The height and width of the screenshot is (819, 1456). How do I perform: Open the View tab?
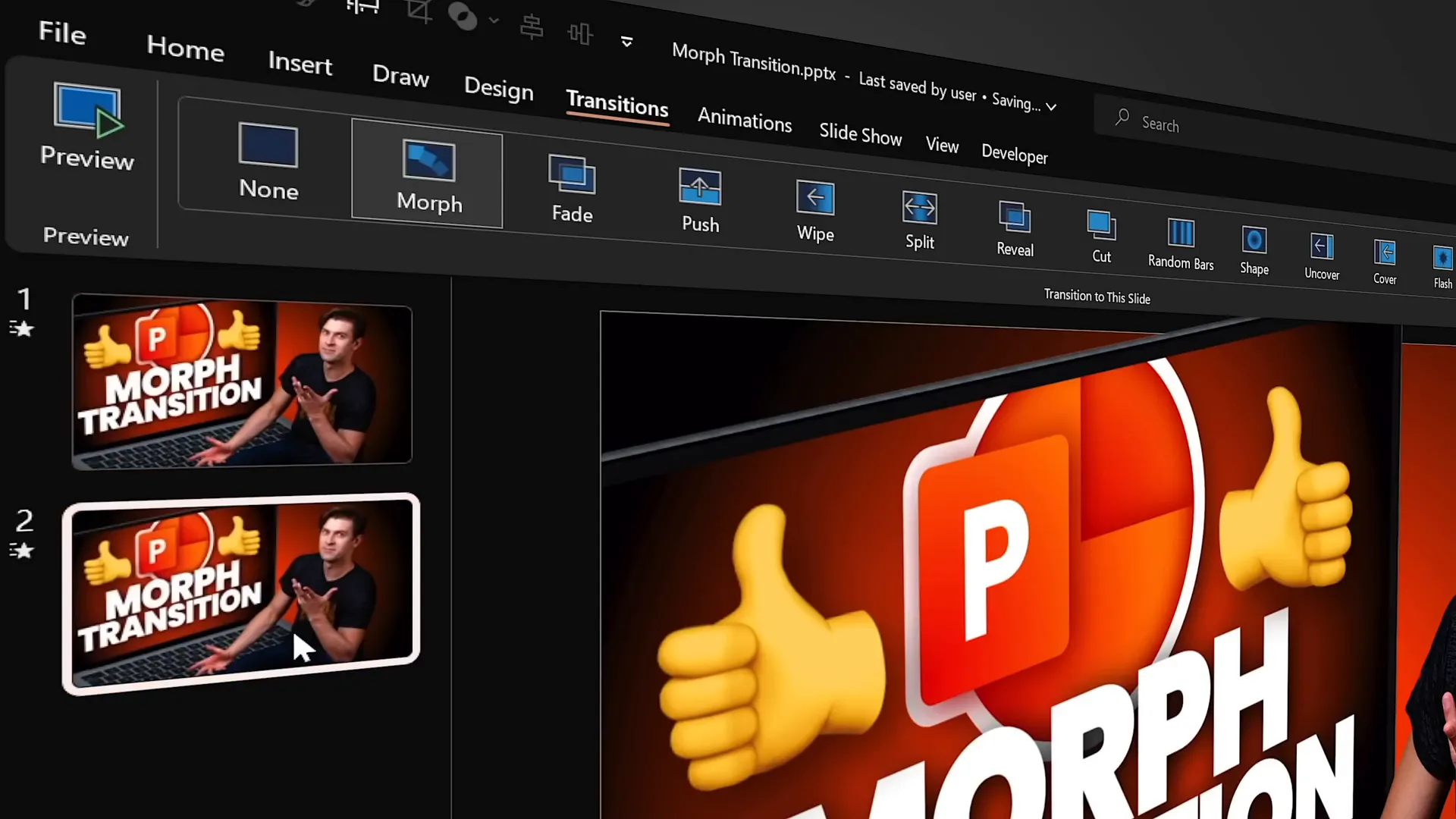tap(942, 145)
